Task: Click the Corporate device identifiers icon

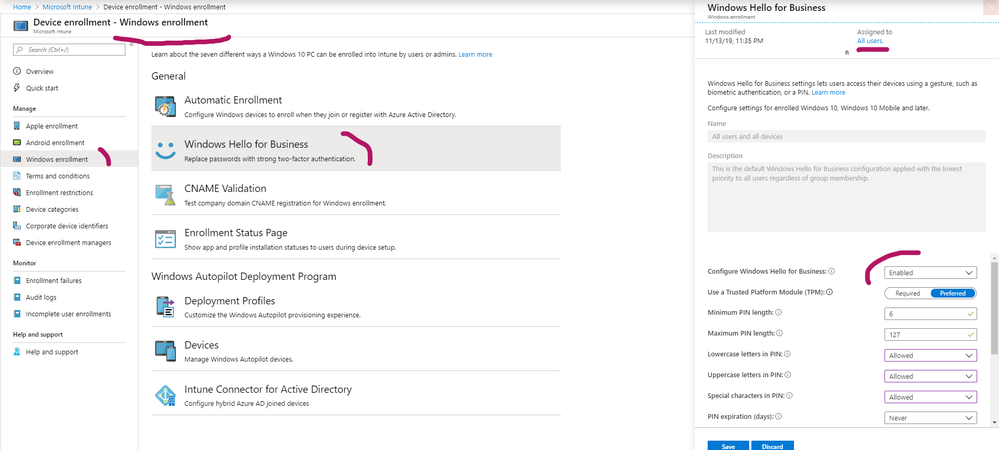Action: tap(17, 226)
